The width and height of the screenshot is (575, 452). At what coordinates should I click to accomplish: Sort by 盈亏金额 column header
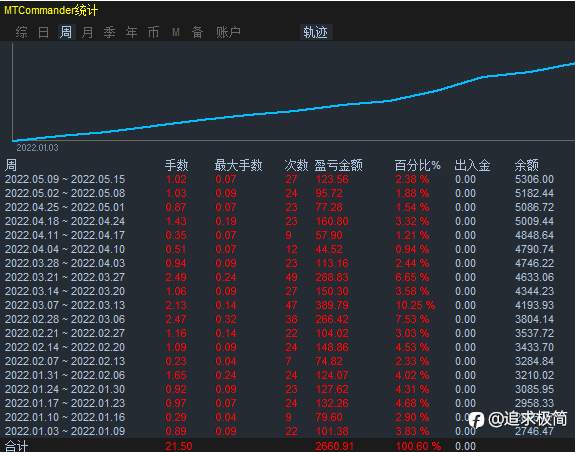click(338, 165)
